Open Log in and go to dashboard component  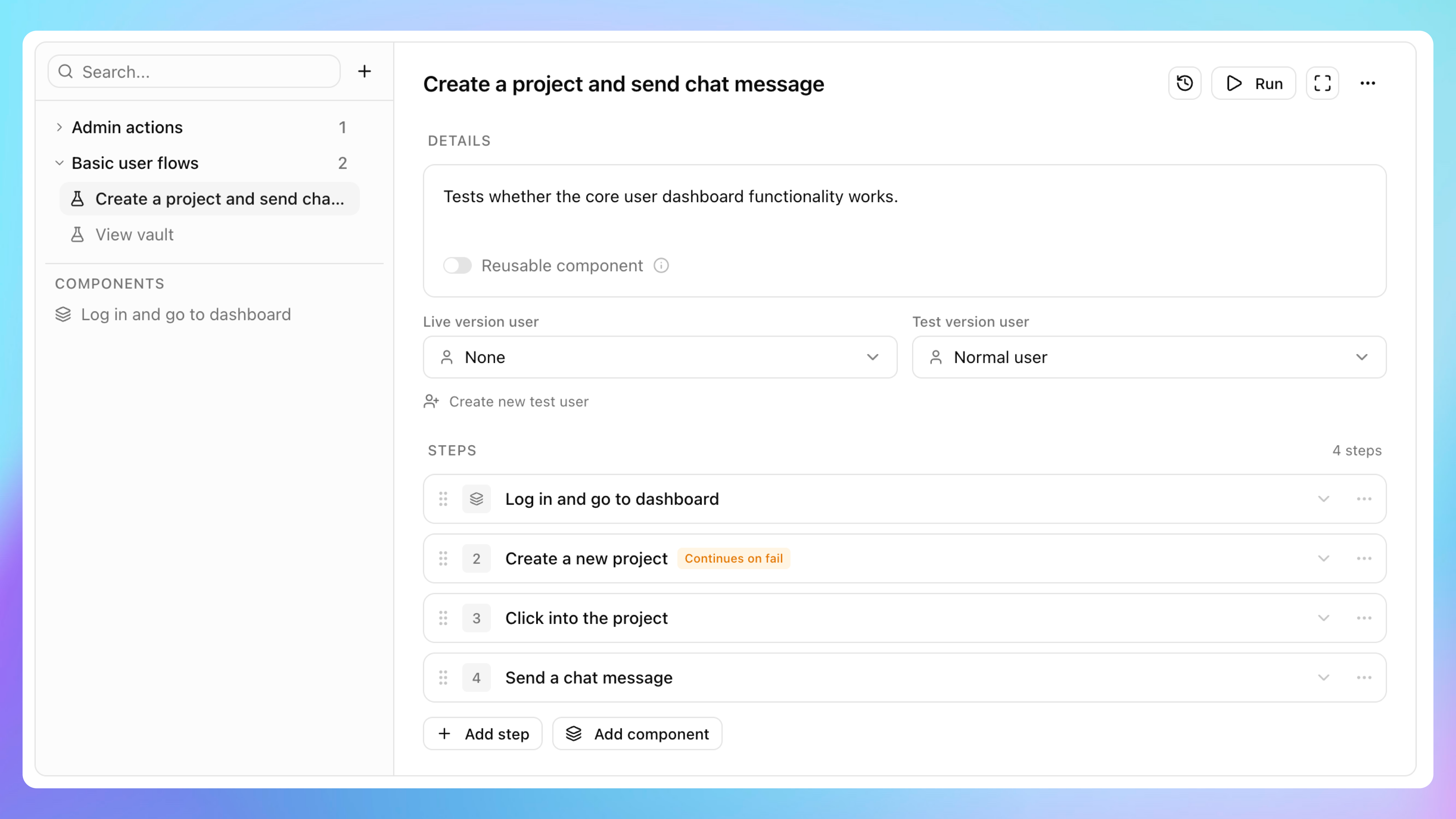[x=186, y=314]
